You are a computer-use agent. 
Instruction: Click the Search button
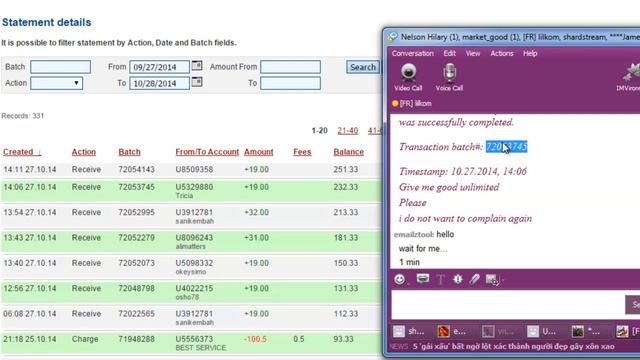click(362, 67)
